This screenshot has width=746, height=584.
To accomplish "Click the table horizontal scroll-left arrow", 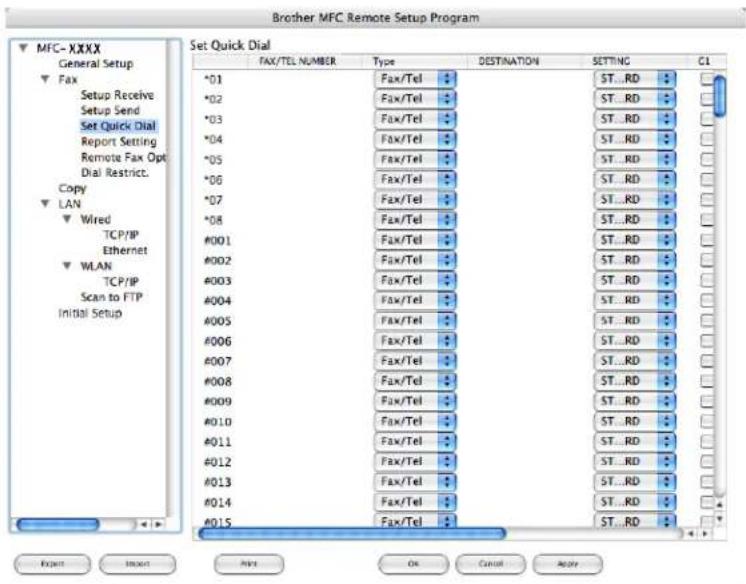I will [690, 534].
